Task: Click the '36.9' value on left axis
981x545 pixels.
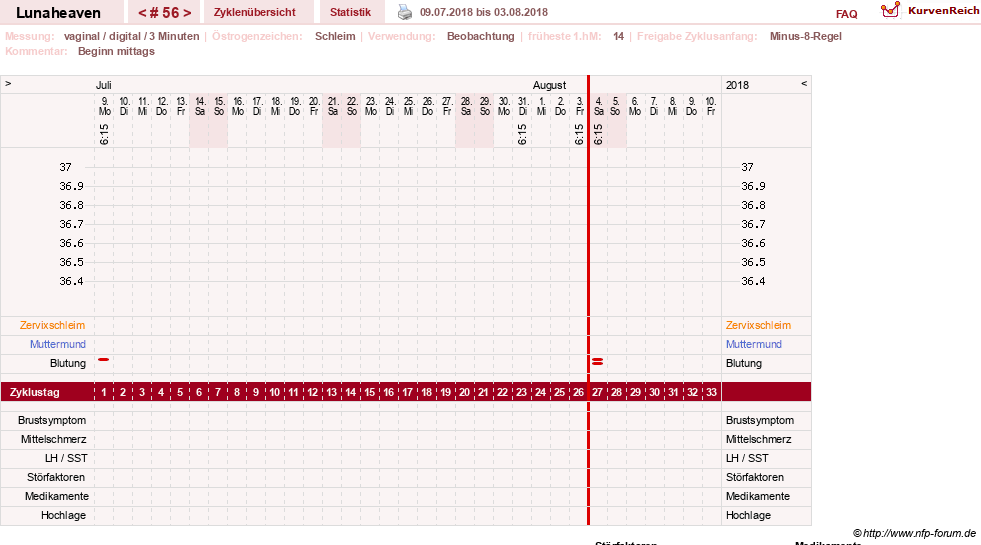Action: (x=71, y=186)
